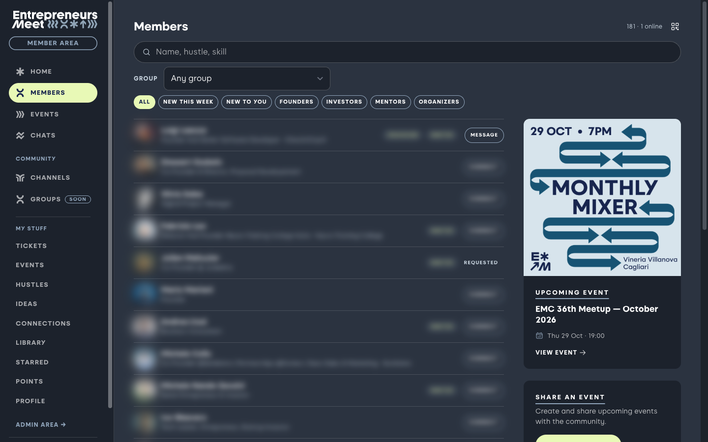
Task: Click the Community section label
Action: (35, 159)
